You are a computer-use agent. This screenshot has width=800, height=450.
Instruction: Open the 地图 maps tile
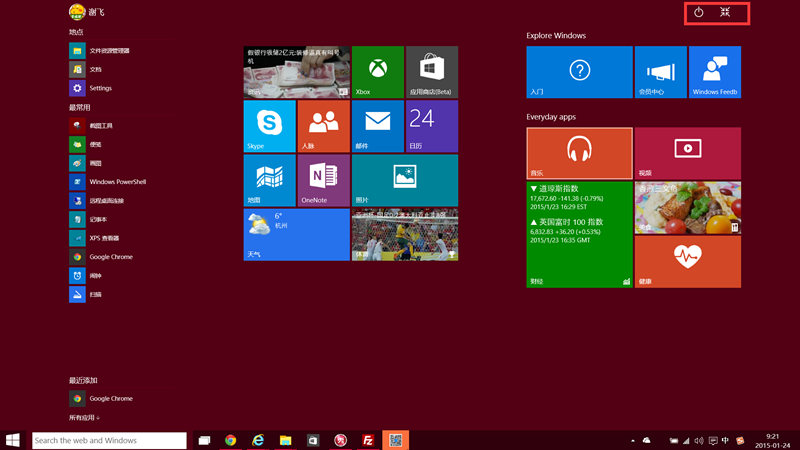coord(269,181)
